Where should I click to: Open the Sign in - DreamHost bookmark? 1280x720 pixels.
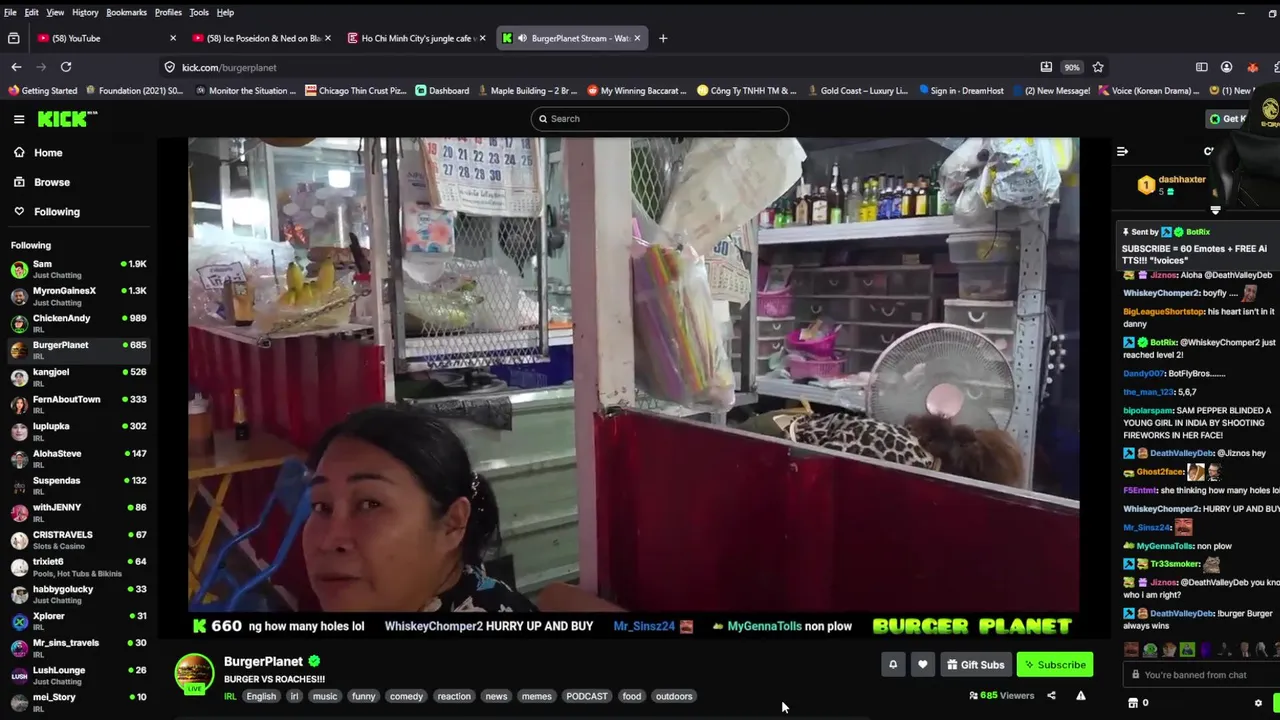[960, 90]
